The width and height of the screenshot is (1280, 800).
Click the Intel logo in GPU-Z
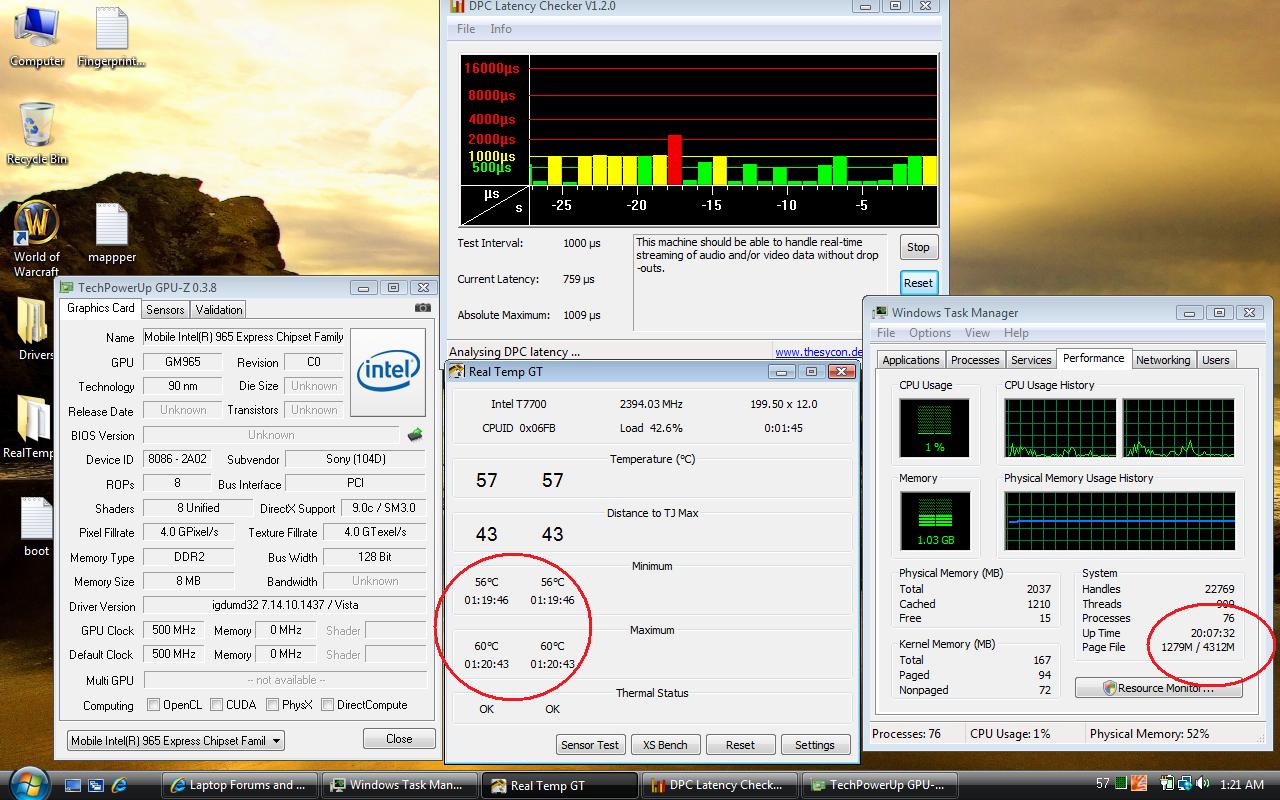coord(388,371)
